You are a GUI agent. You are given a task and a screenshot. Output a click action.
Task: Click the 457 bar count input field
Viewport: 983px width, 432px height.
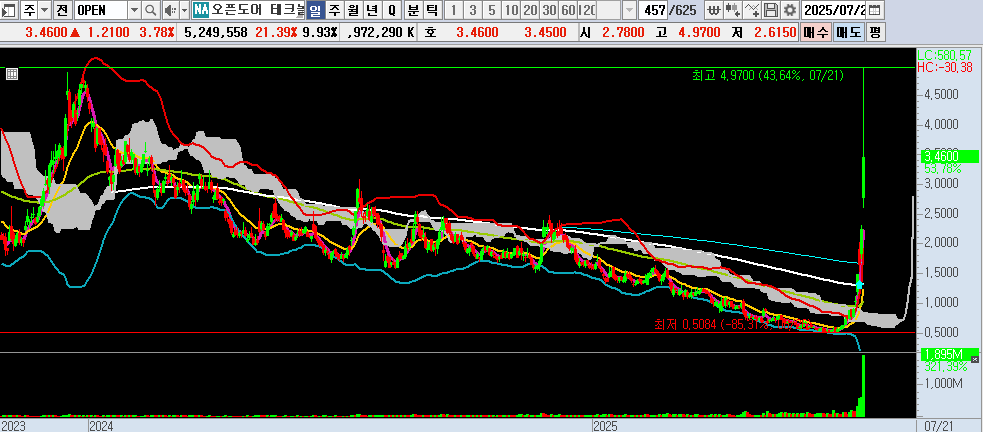tap(653, 10)
